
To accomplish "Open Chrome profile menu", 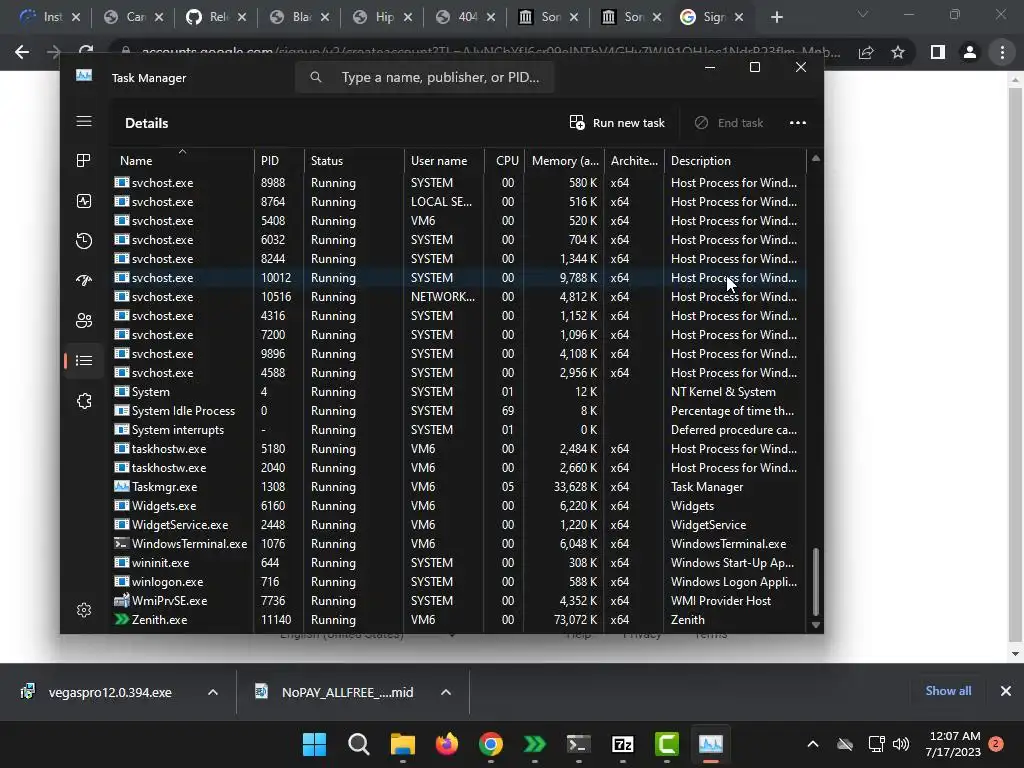I will click(x=970, y=52).
